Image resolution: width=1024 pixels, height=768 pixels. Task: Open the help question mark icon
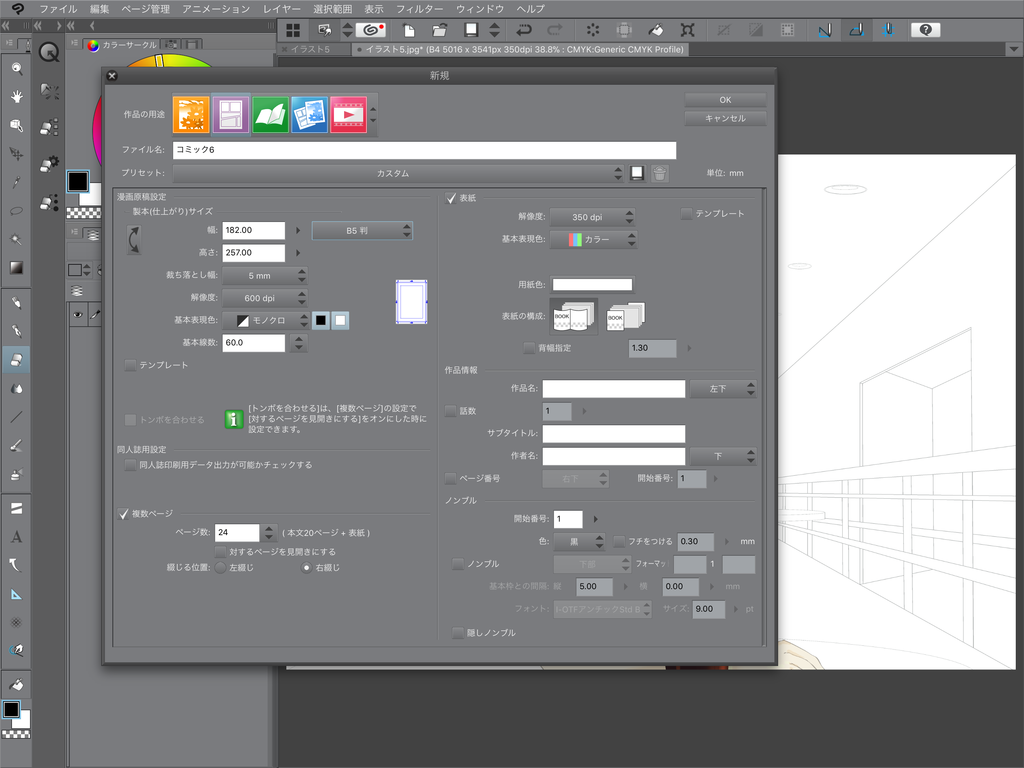pyautogui.click(x=925, y=29)
